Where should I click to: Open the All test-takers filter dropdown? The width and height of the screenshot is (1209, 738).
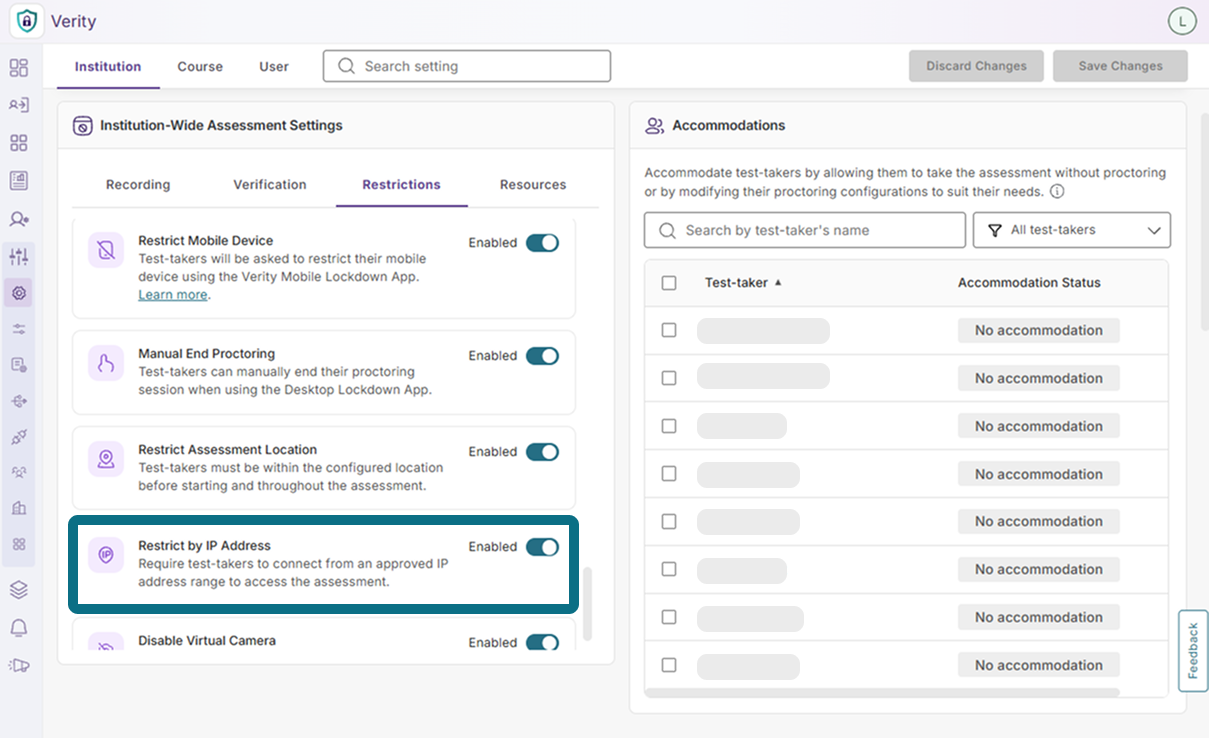pyautogui.click(x=1072, y=230)
